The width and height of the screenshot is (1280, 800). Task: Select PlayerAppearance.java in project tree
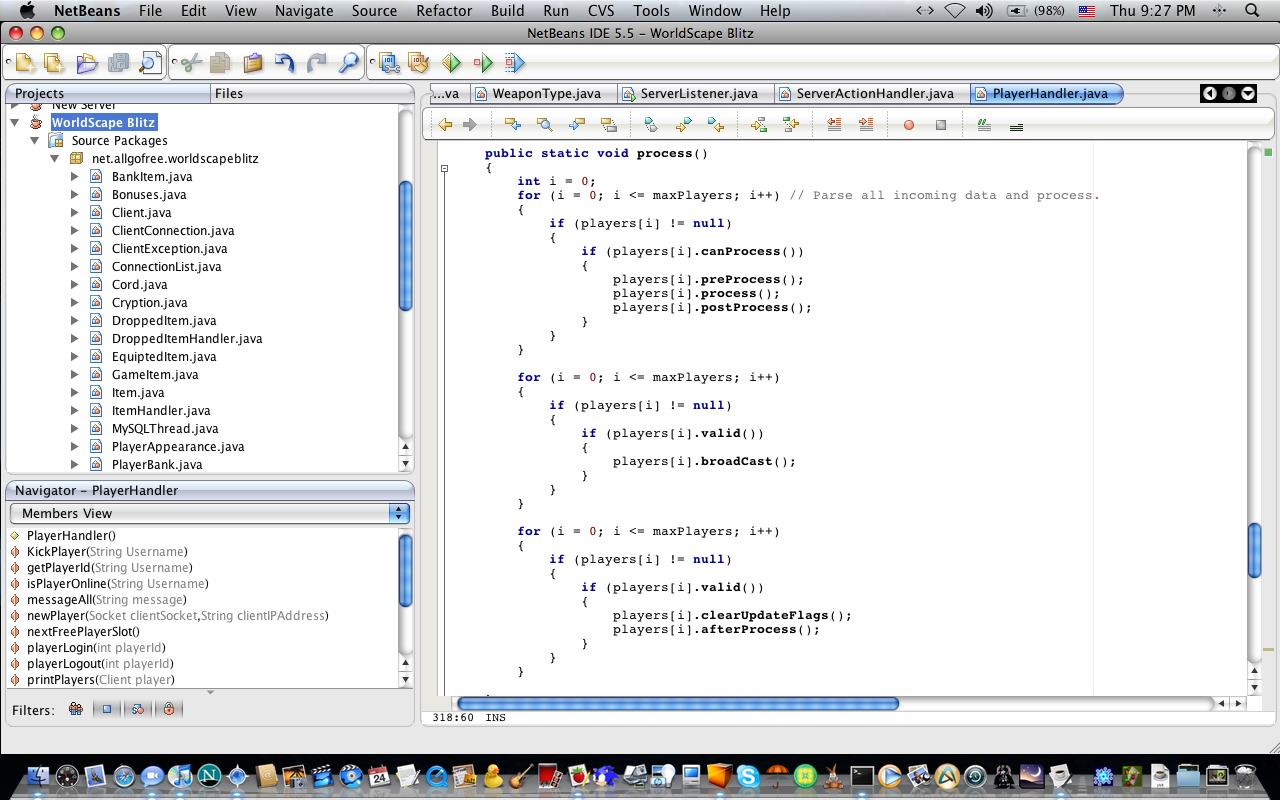[x=178, y=446]
